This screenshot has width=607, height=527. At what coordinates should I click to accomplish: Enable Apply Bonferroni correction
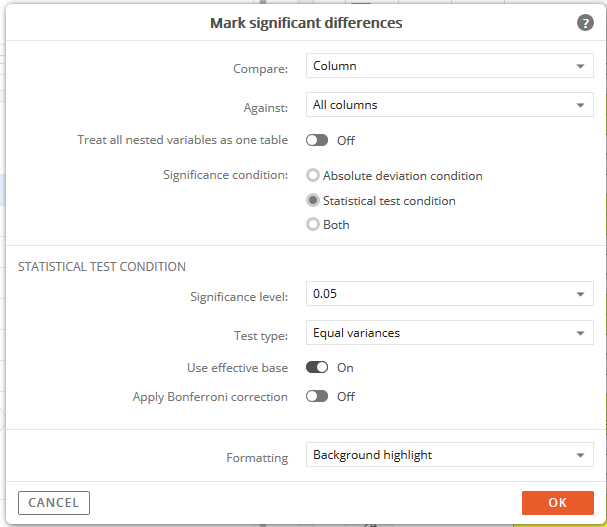[317, 396]
